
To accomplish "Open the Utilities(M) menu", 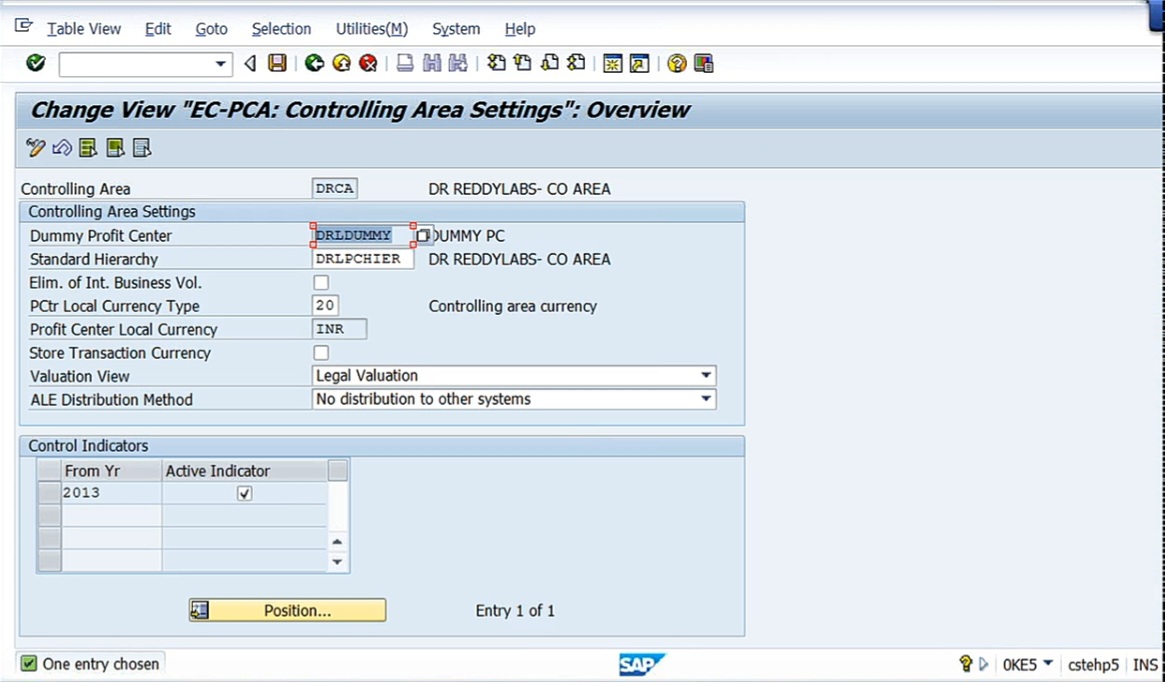I will 371,29.
